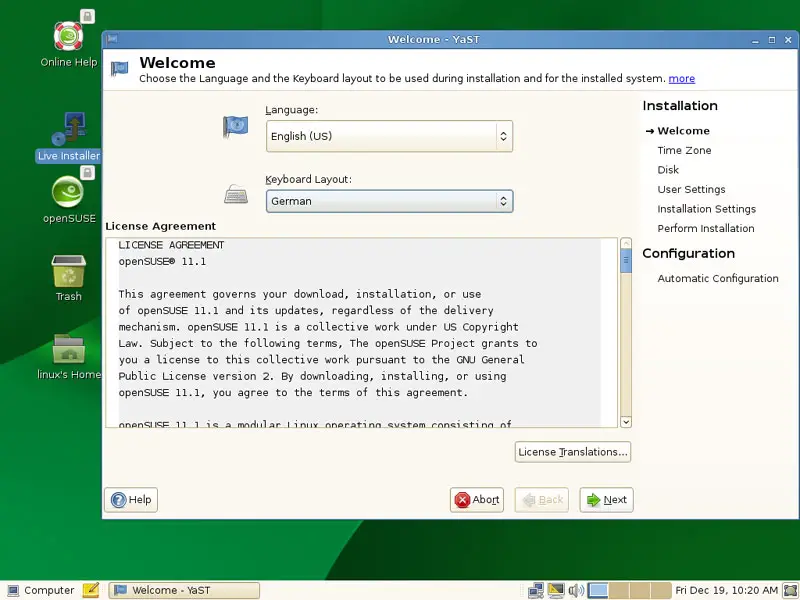This screenshot has height=600, width=800.
Task: Click the network connection tray icon
Action: [x=536, y=590]
